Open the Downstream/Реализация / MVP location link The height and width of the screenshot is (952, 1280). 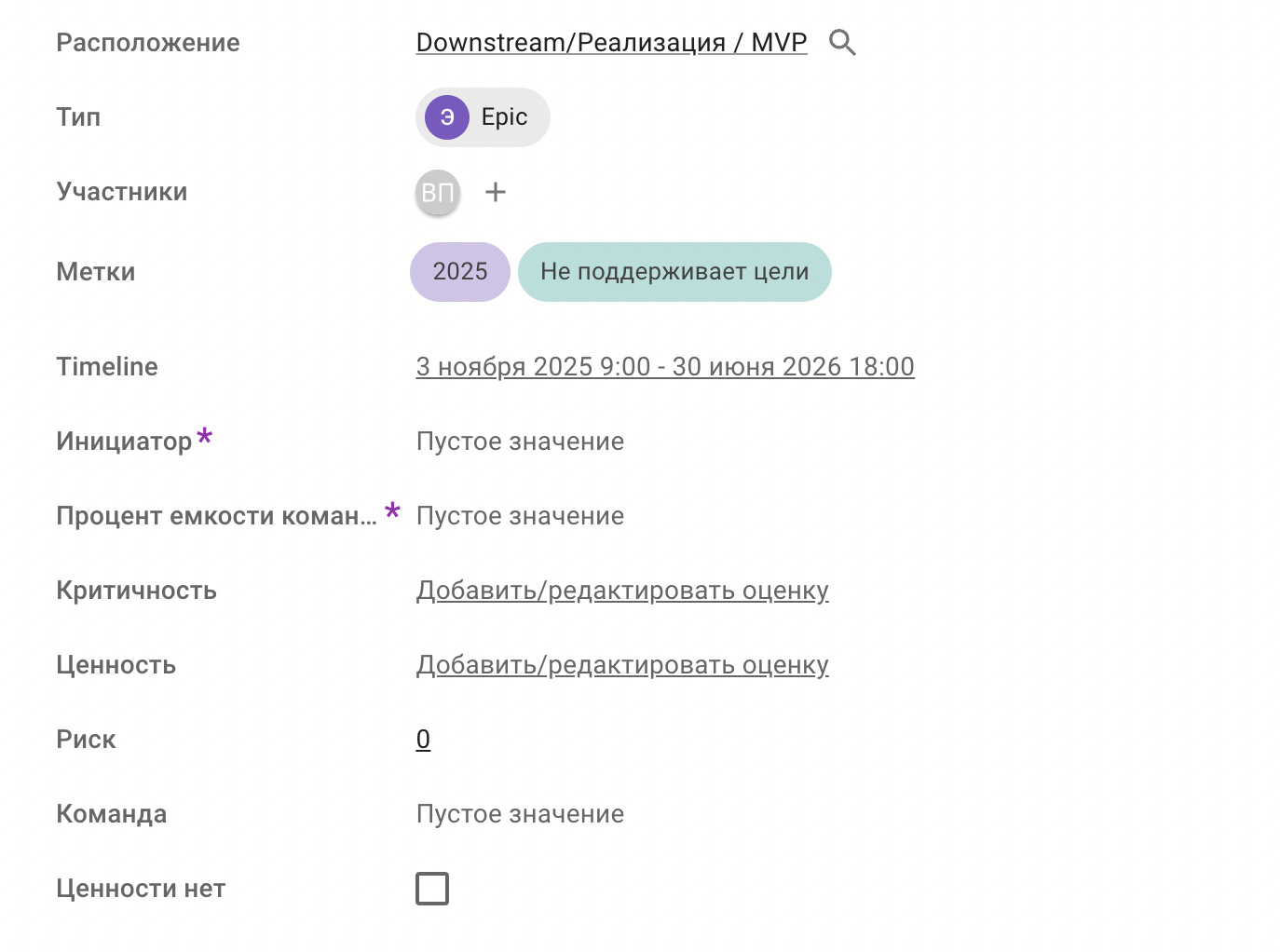pos(611,43)
